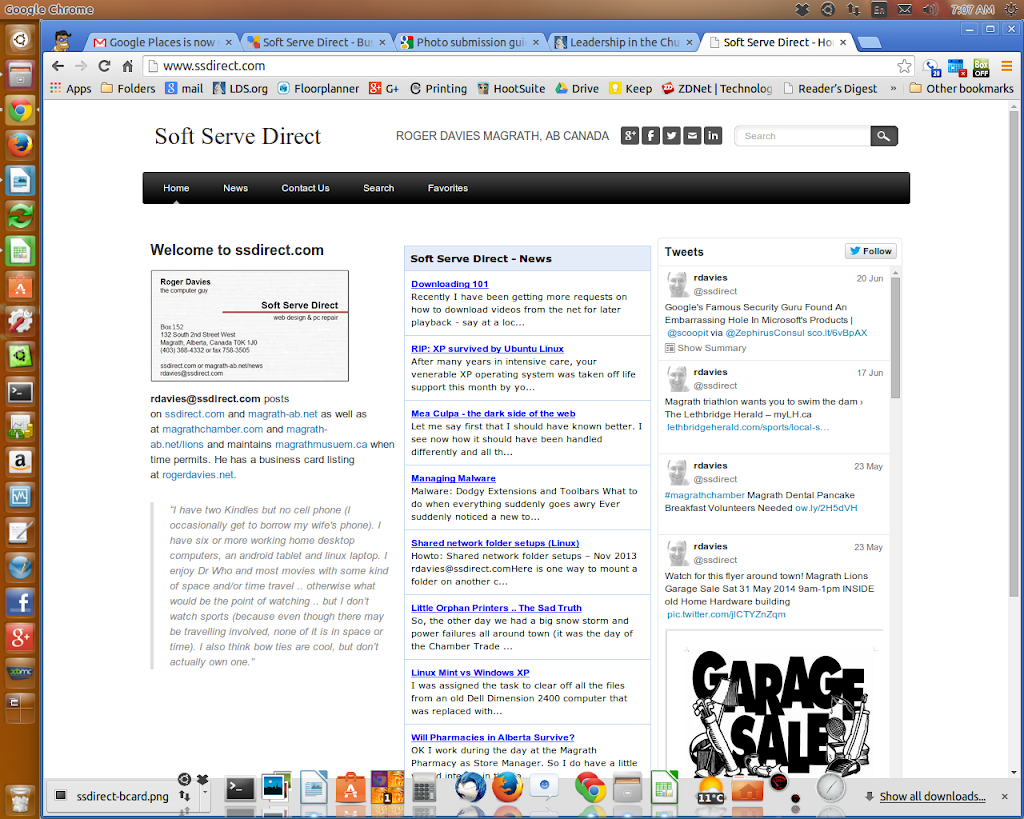This screenshot has width=1024, height=819.
Task: Close the downloads bar
Action: (1004, 796)
